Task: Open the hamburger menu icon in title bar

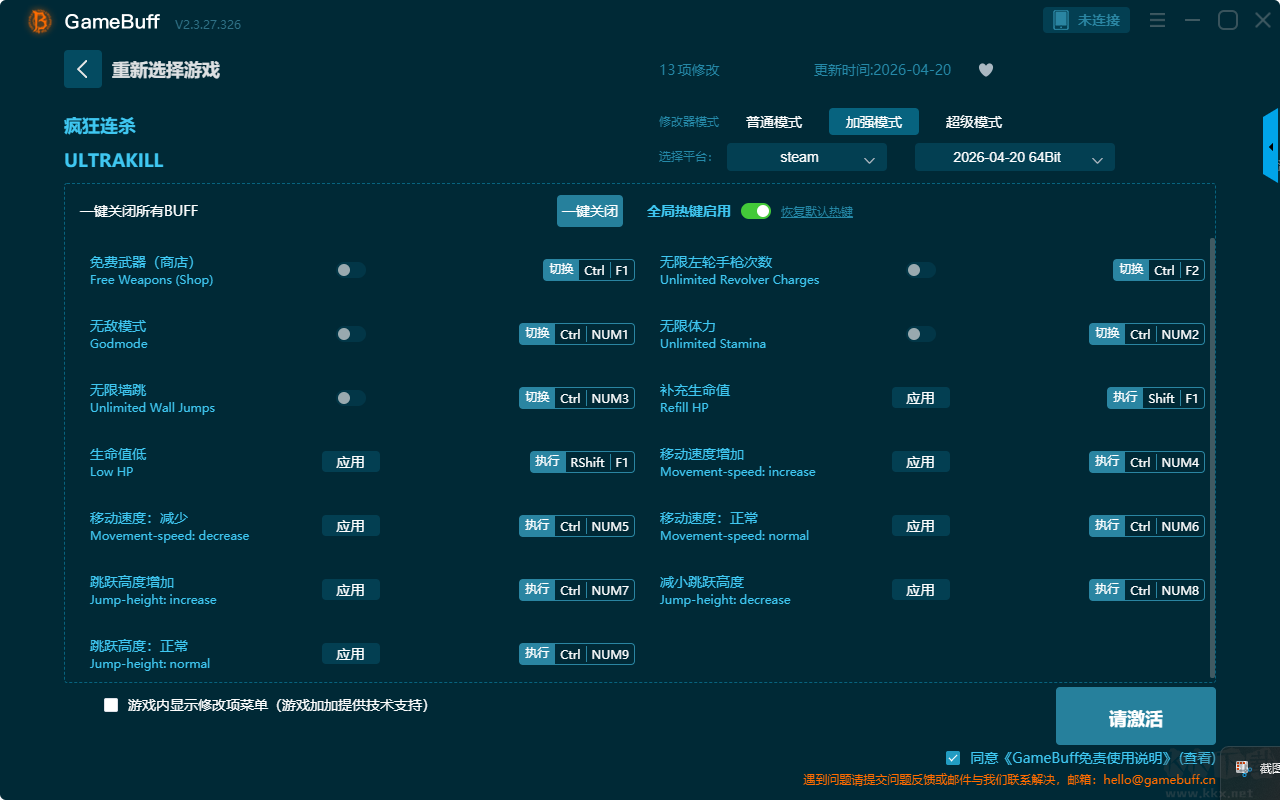Action: [x=1157, y=20]
